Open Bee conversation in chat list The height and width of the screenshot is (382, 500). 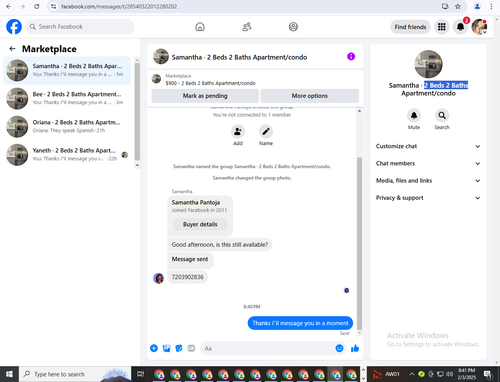tap(67, 98)
